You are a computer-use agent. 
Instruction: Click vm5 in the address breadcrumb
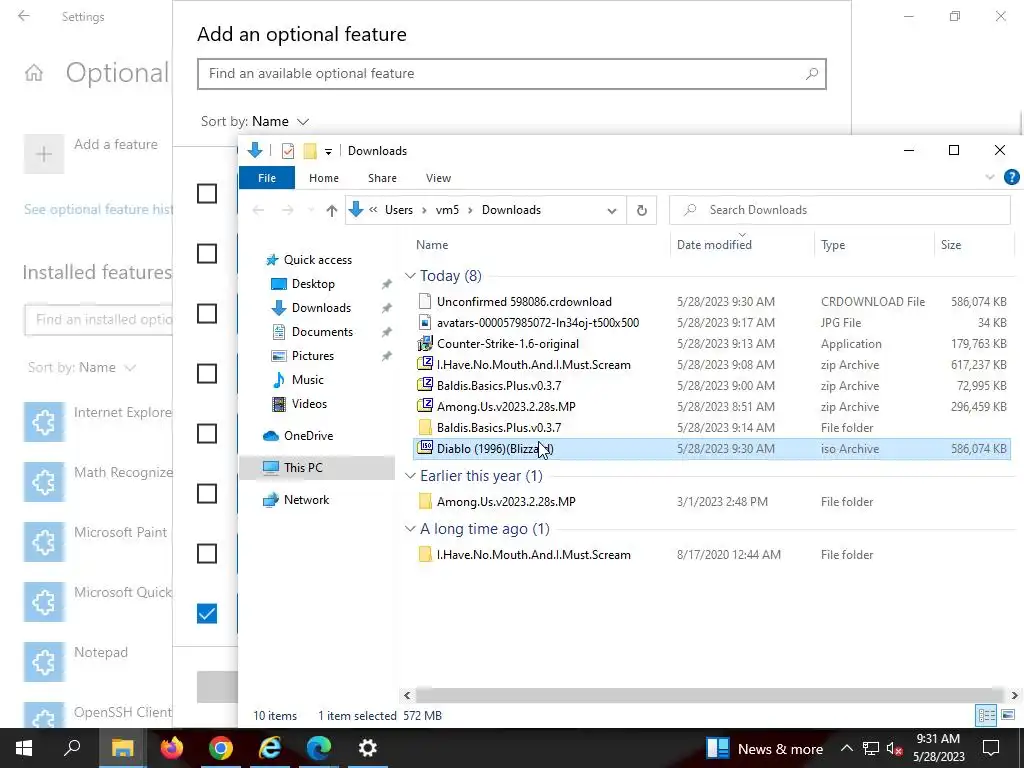[x=447, y=210]
